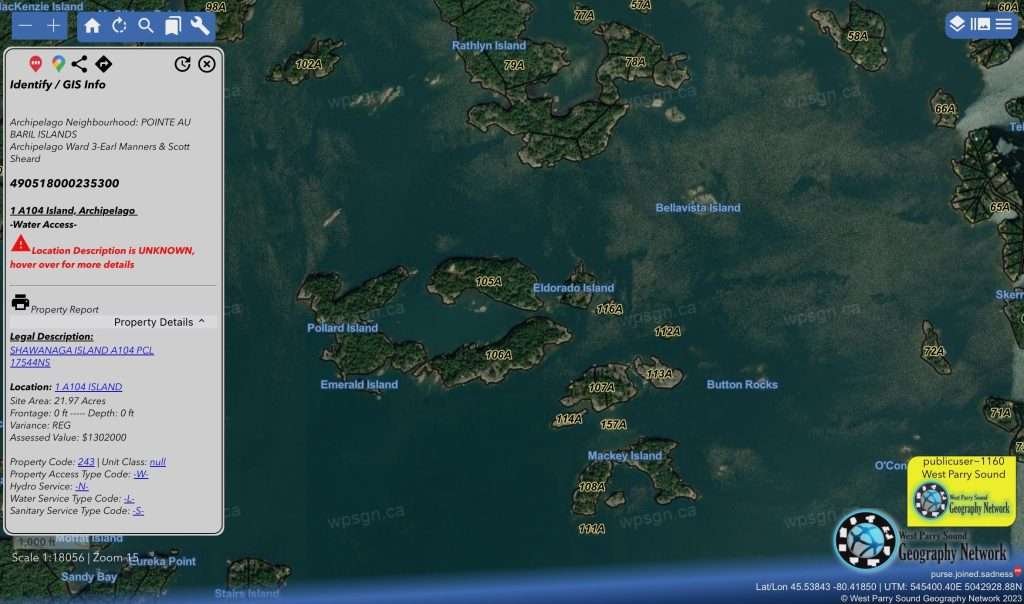
Task: Open Water Service Type Code -L- link
Action: point(129,499)
